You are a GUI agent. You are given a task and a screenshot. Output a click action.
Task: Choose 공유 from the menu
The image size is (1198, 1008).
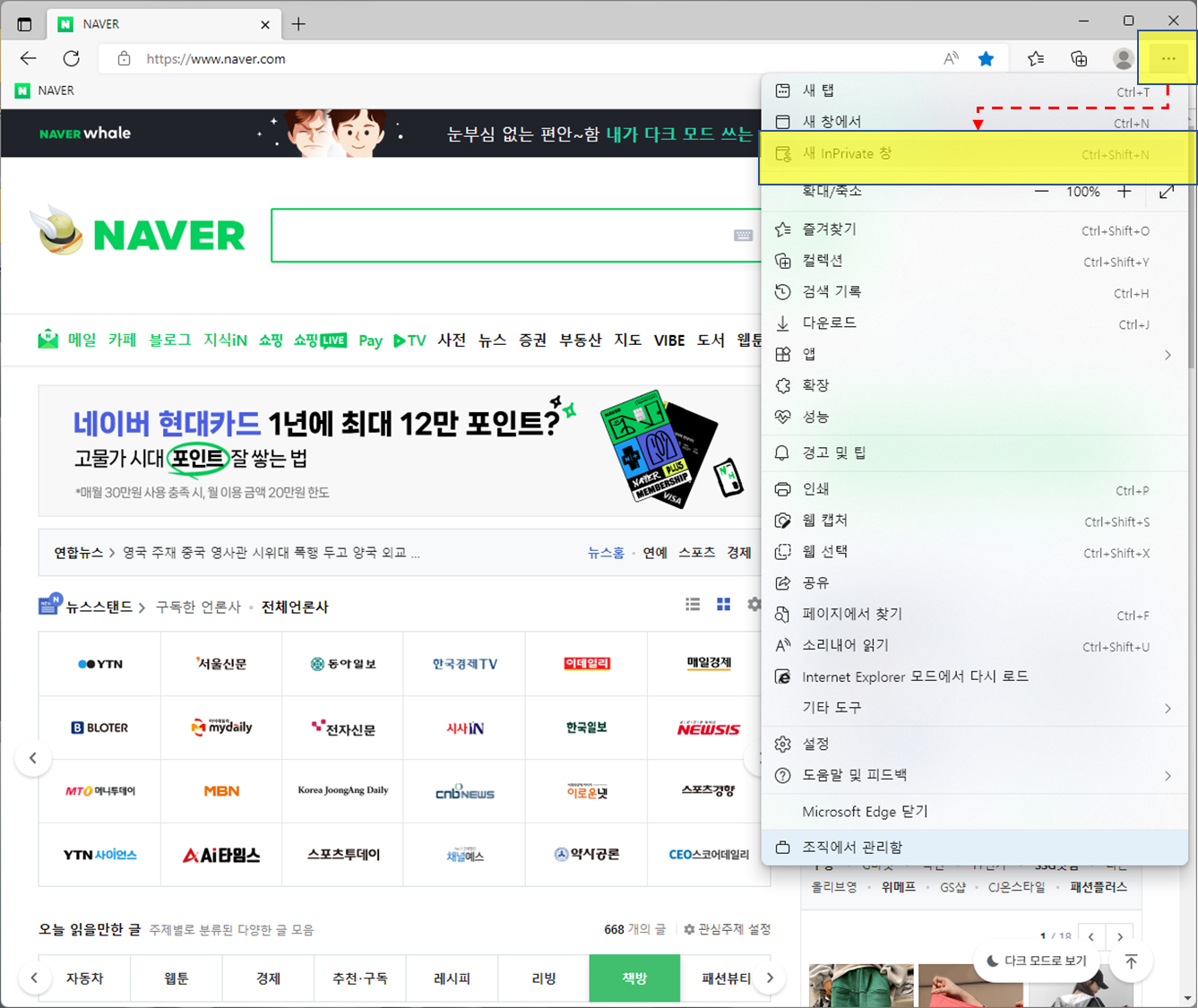(975, 583)
